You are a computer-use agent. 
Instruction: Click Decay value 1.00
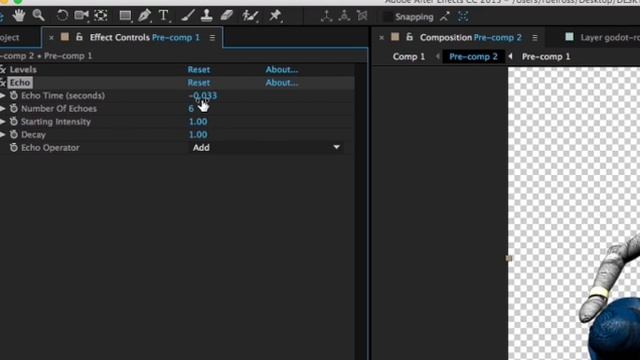pyautogui.click(x=198, y=134)
